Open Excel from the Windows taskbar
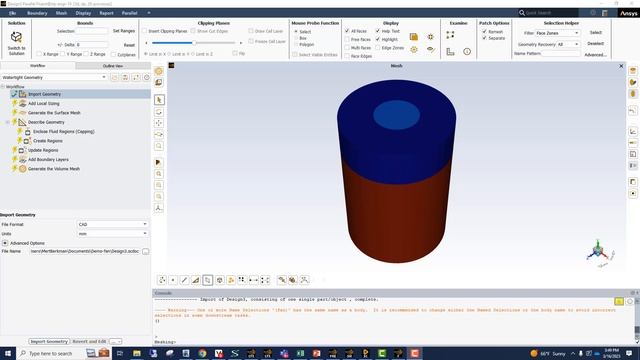640x360 pixels. pyautogui.click(x=300, y=353)
